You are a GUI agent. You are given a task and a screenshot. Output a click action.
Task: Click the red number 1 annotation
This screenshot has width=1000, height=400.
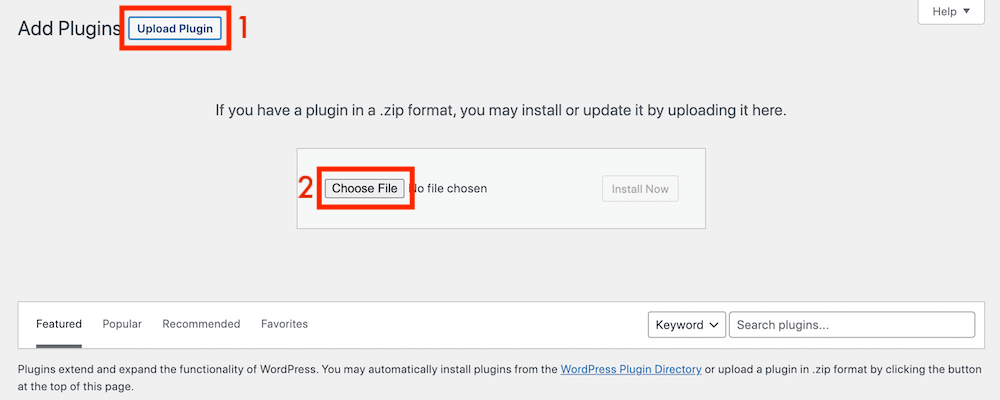tap(240, 28)
